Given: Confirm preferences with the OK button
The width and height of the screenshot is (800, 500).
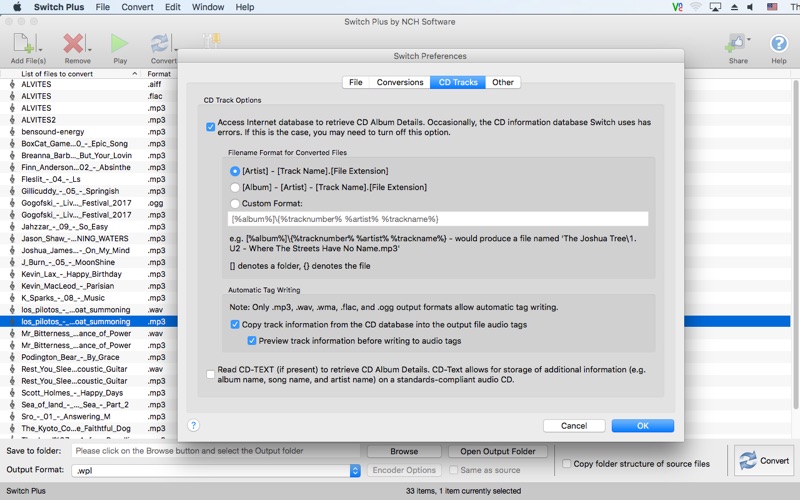Looking at the screenshot, I should tap(643, 426).
